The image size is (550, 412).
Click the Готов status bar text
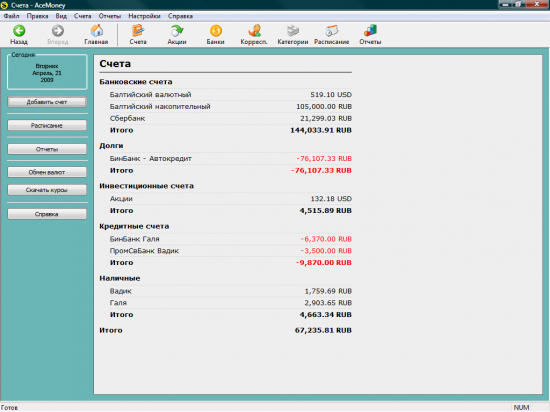click(x=9, y=407)
